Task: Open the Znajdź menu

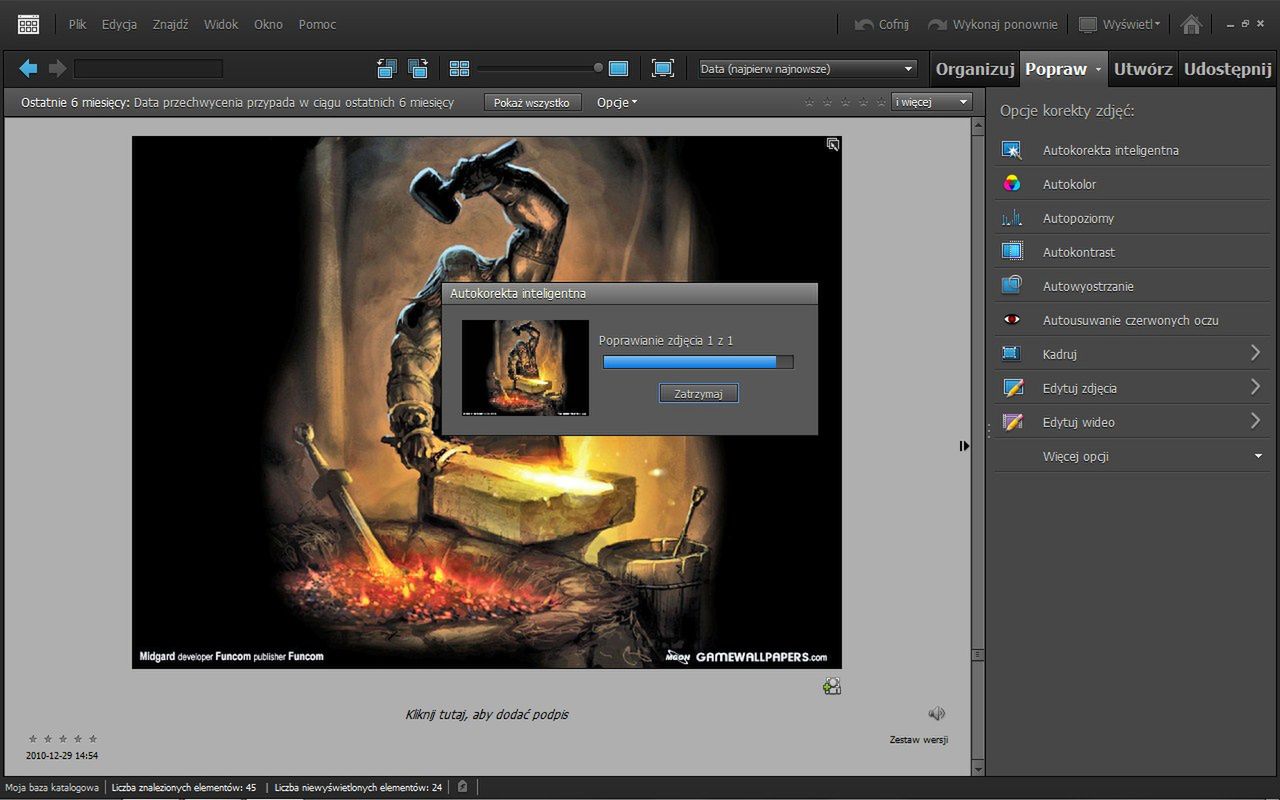Action: [x=170, y=24]
